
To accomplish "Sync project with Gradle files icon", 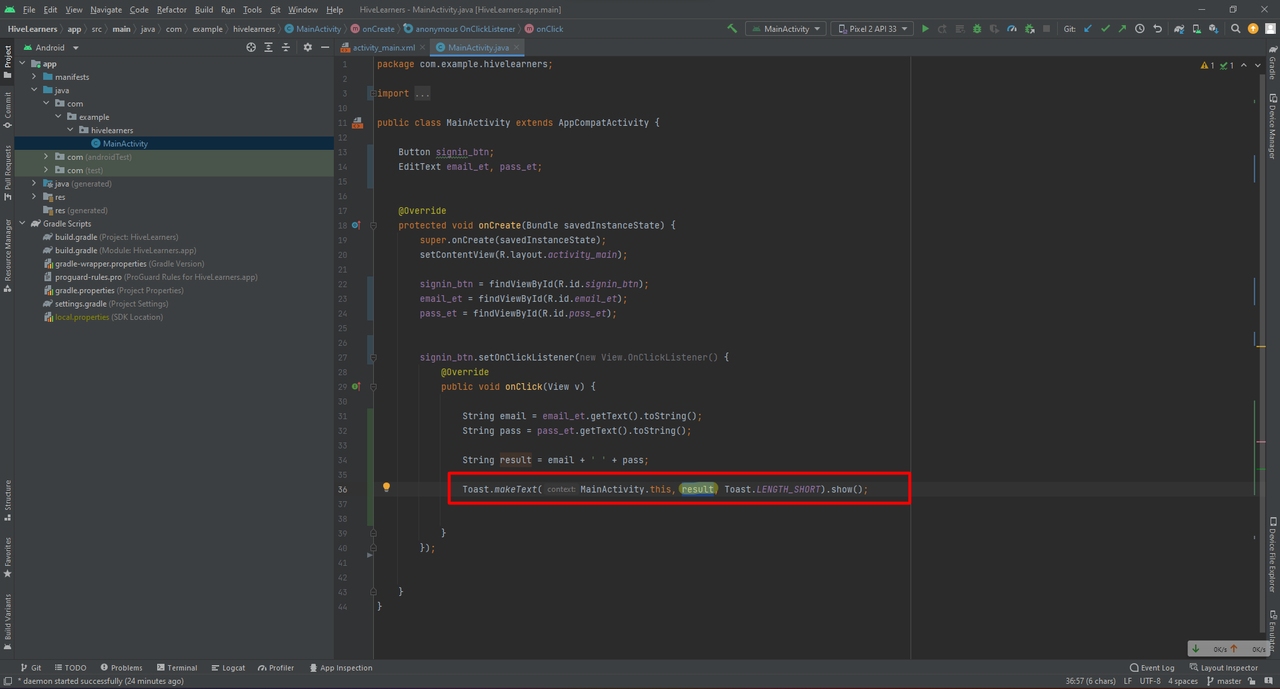I will pos(1180,29).
